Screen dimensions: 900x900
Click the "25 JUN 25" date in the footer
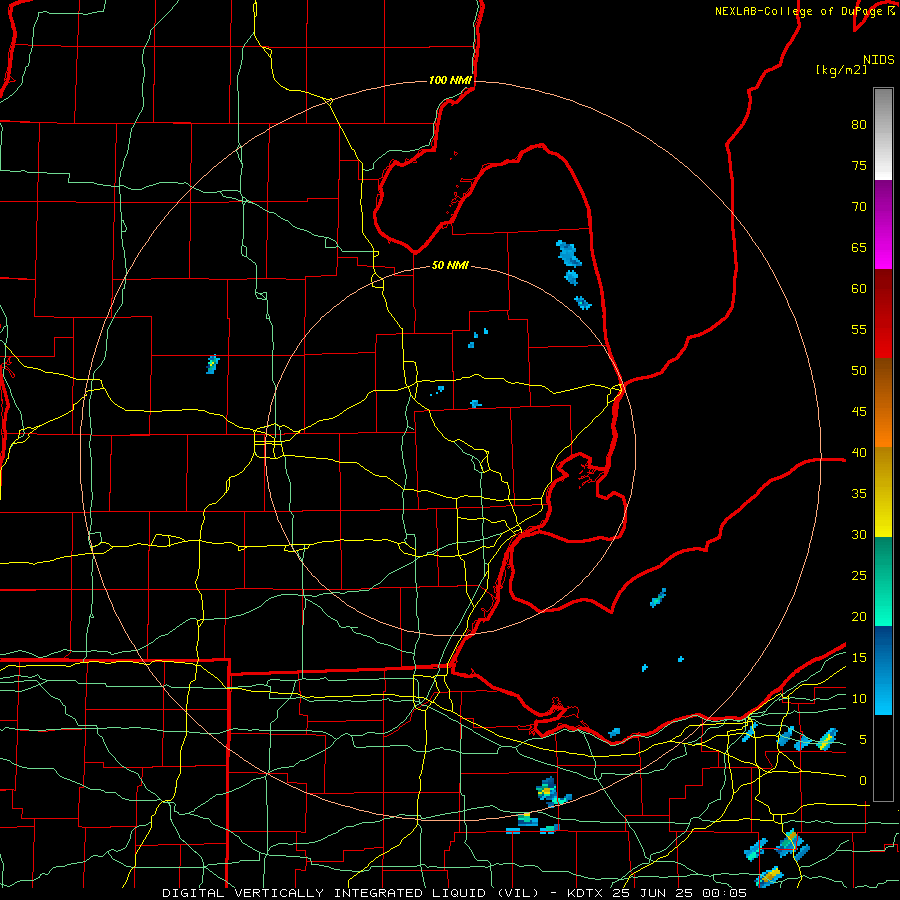(x=654, y=893)
